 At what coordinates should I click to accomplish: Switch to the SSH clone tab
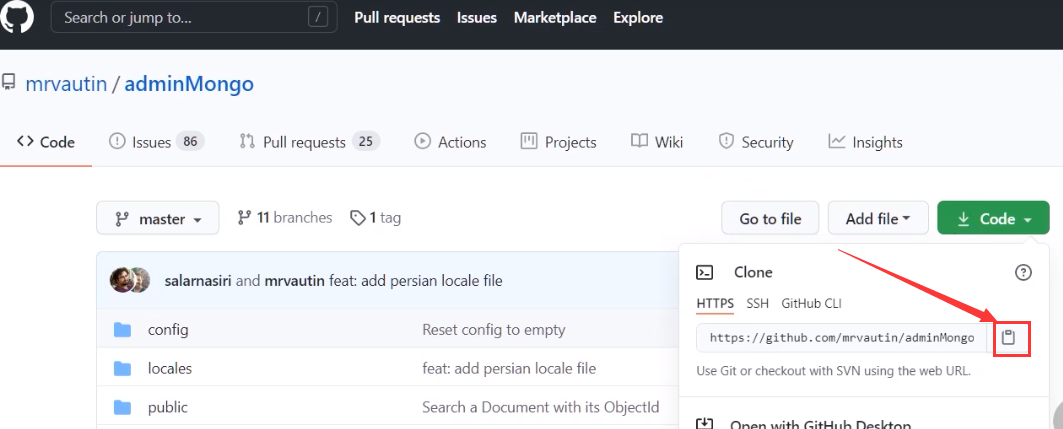pos(757,303)
